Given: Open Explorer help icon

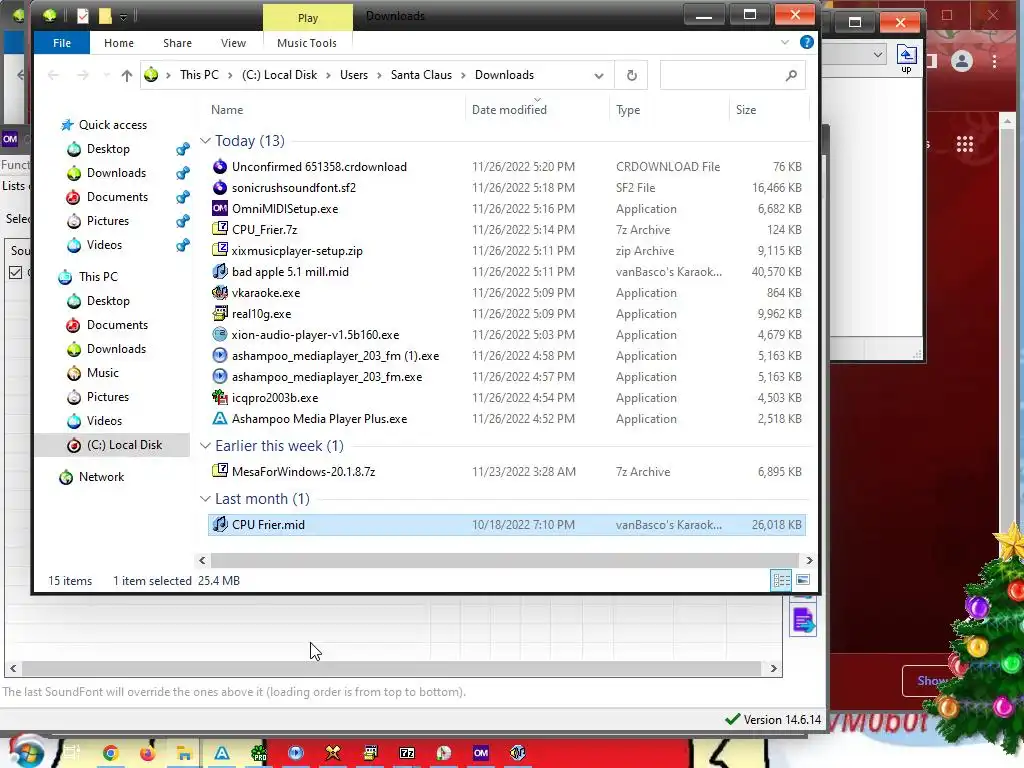Looking at the screenshot, I should tap(807, 42).
